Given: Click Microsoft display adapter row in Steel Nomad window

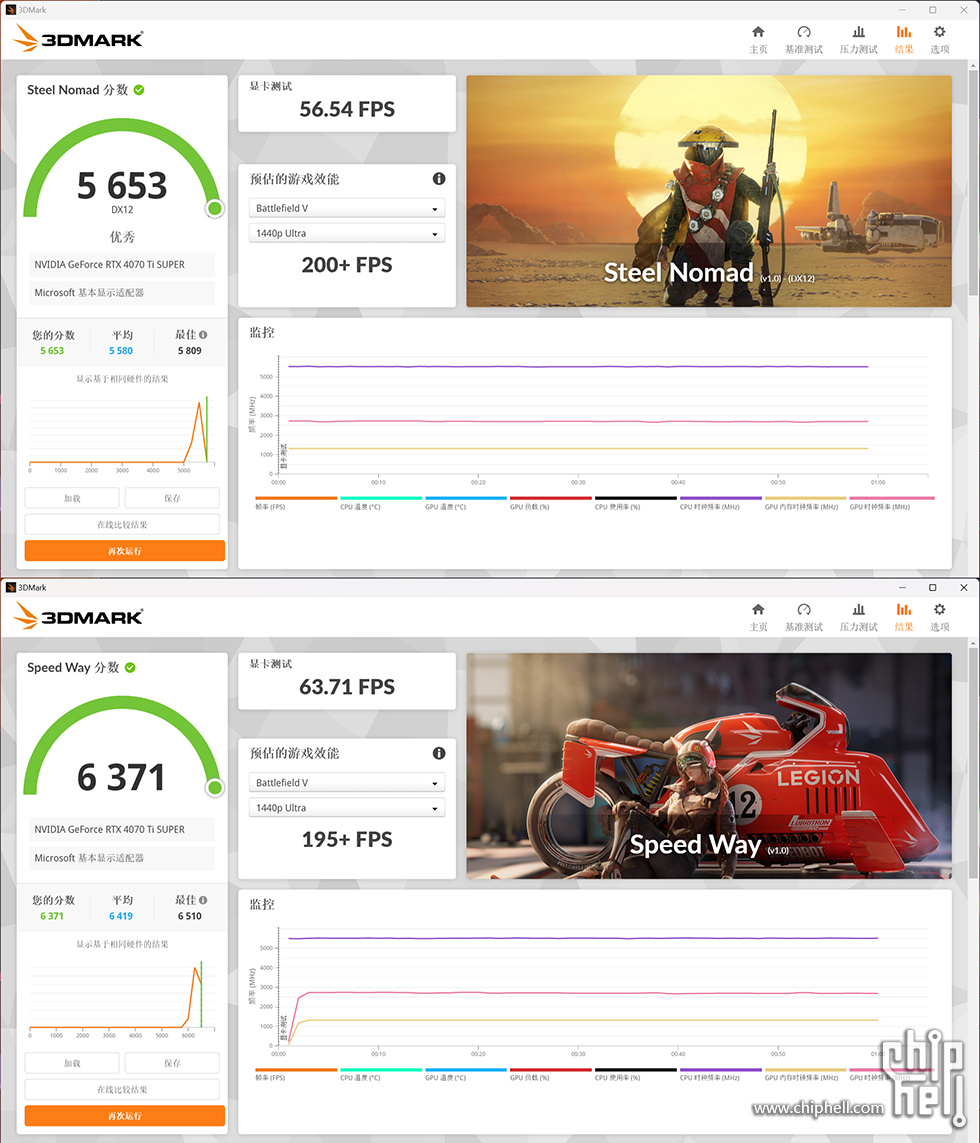Looking at the screenshot, I should pyautogui.click(x=122, y=292).
